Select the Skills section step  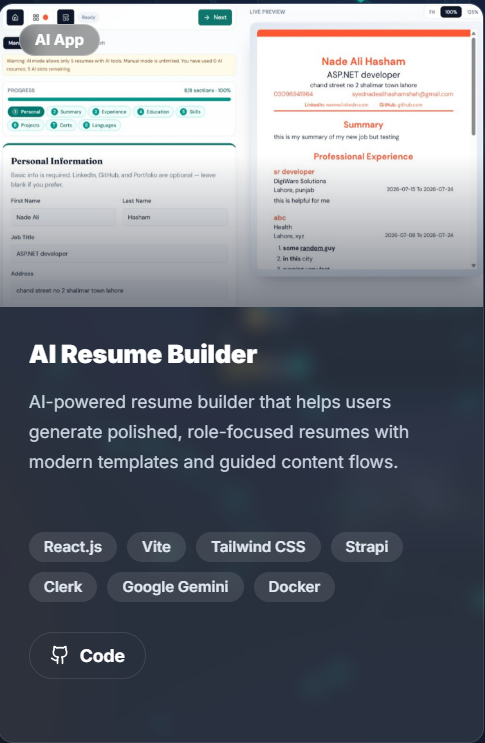coord(190,112)
